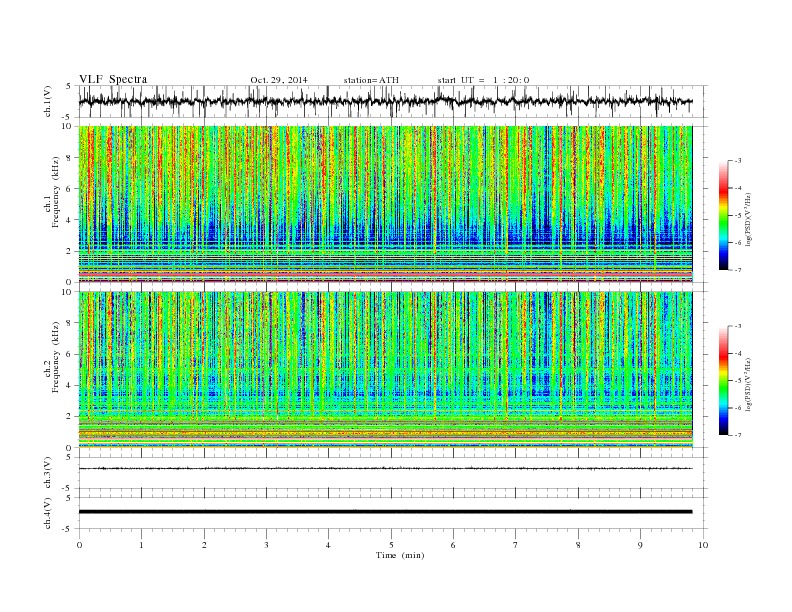The height and width of the screenshot is (612, 792).
Task: Click the -7 label on ch.1 colorbar
Action: (738, 270)
